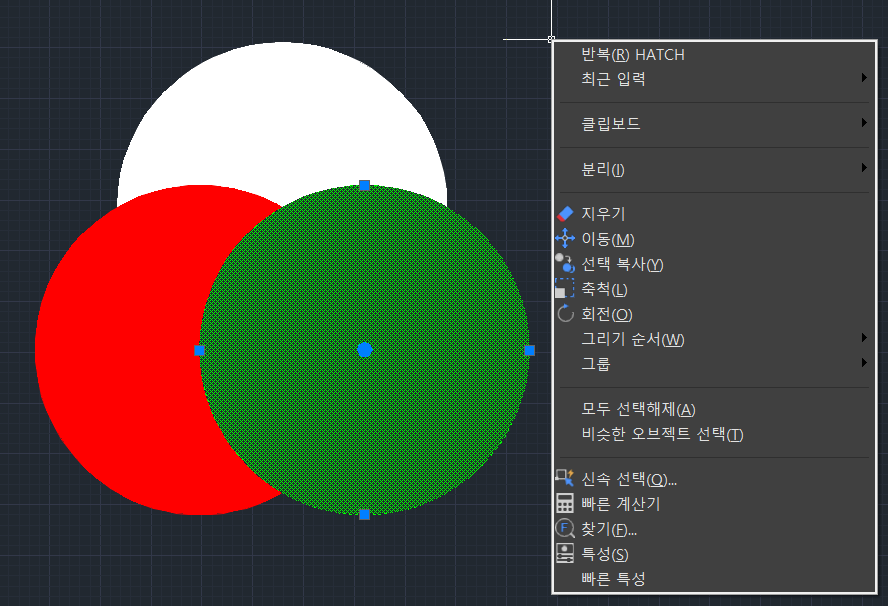Click the 회전(O) label
The image size is (888, 606).
(x=607, y=314)
